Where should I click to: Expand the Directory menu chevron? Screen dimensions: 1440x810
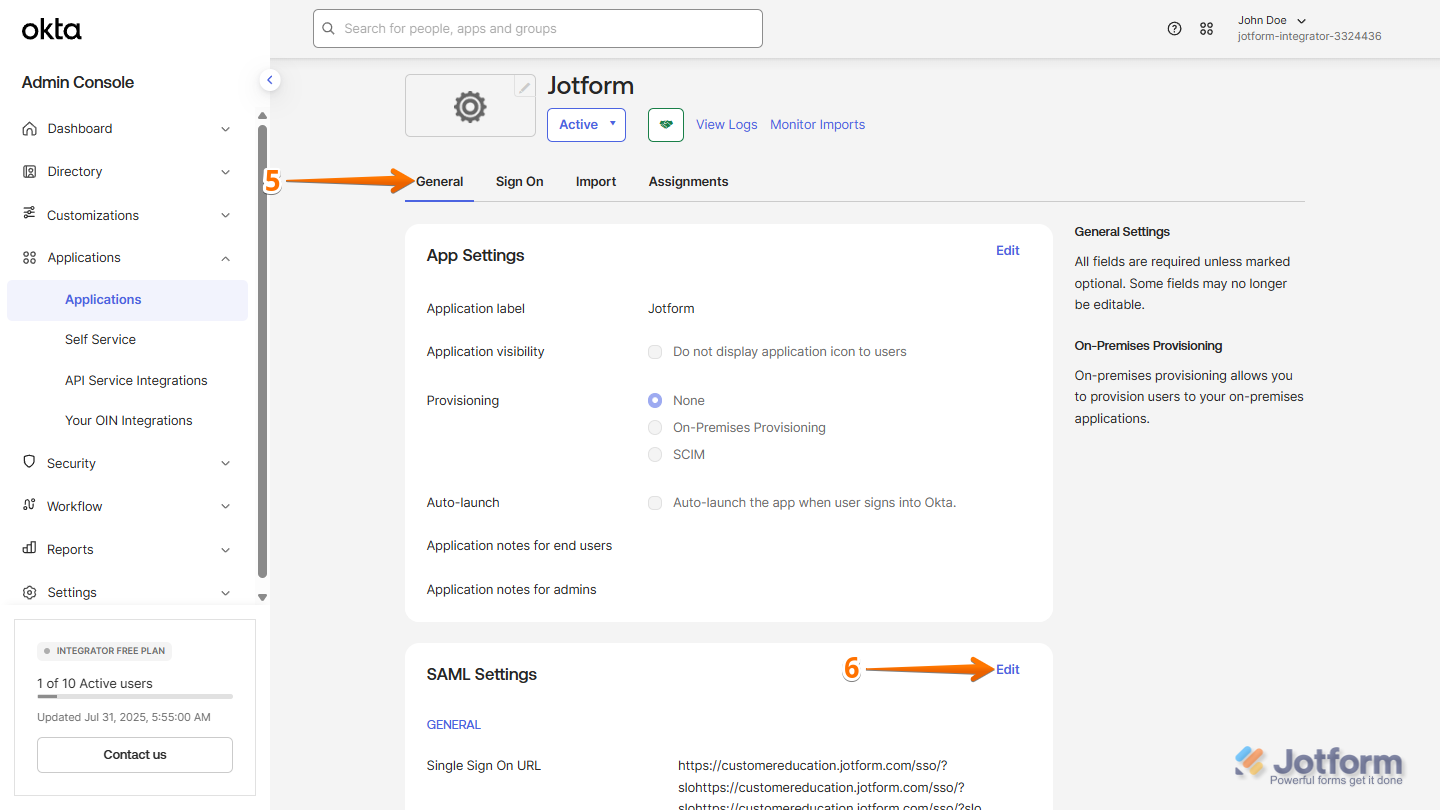tap(225, 172)
